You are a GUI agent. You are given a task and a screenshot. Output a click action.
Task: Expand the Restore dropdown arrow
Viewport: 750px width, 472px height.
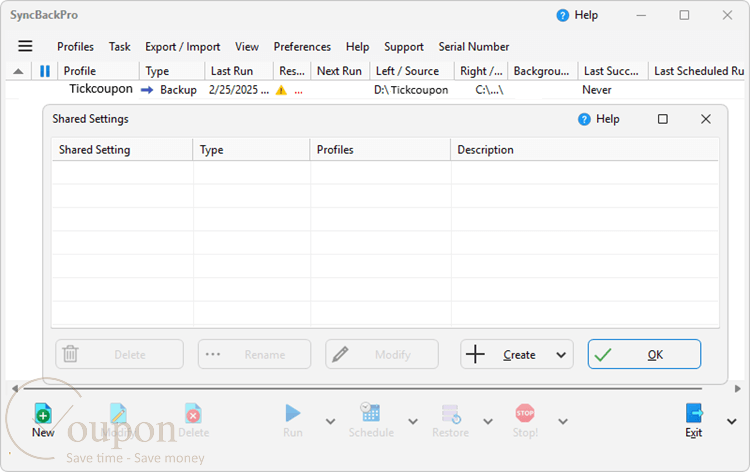(x=487, y=421)
